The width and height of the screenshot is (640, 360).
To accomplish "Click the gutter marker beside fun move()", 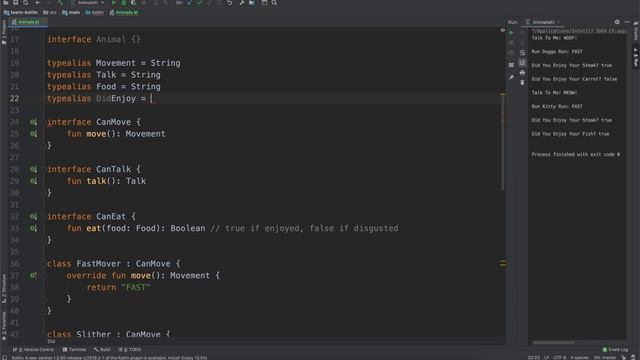I will 33,134.
